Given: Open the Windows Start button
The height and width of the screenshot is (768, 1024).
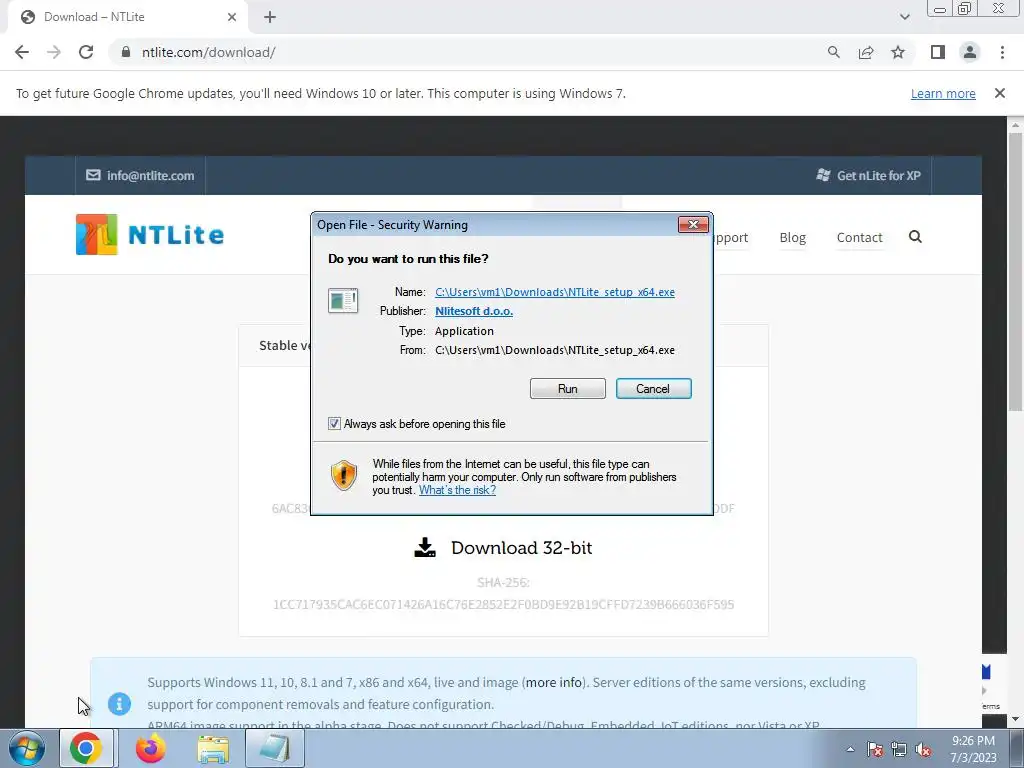Looking at the screenshot, I should click(27, 748).
